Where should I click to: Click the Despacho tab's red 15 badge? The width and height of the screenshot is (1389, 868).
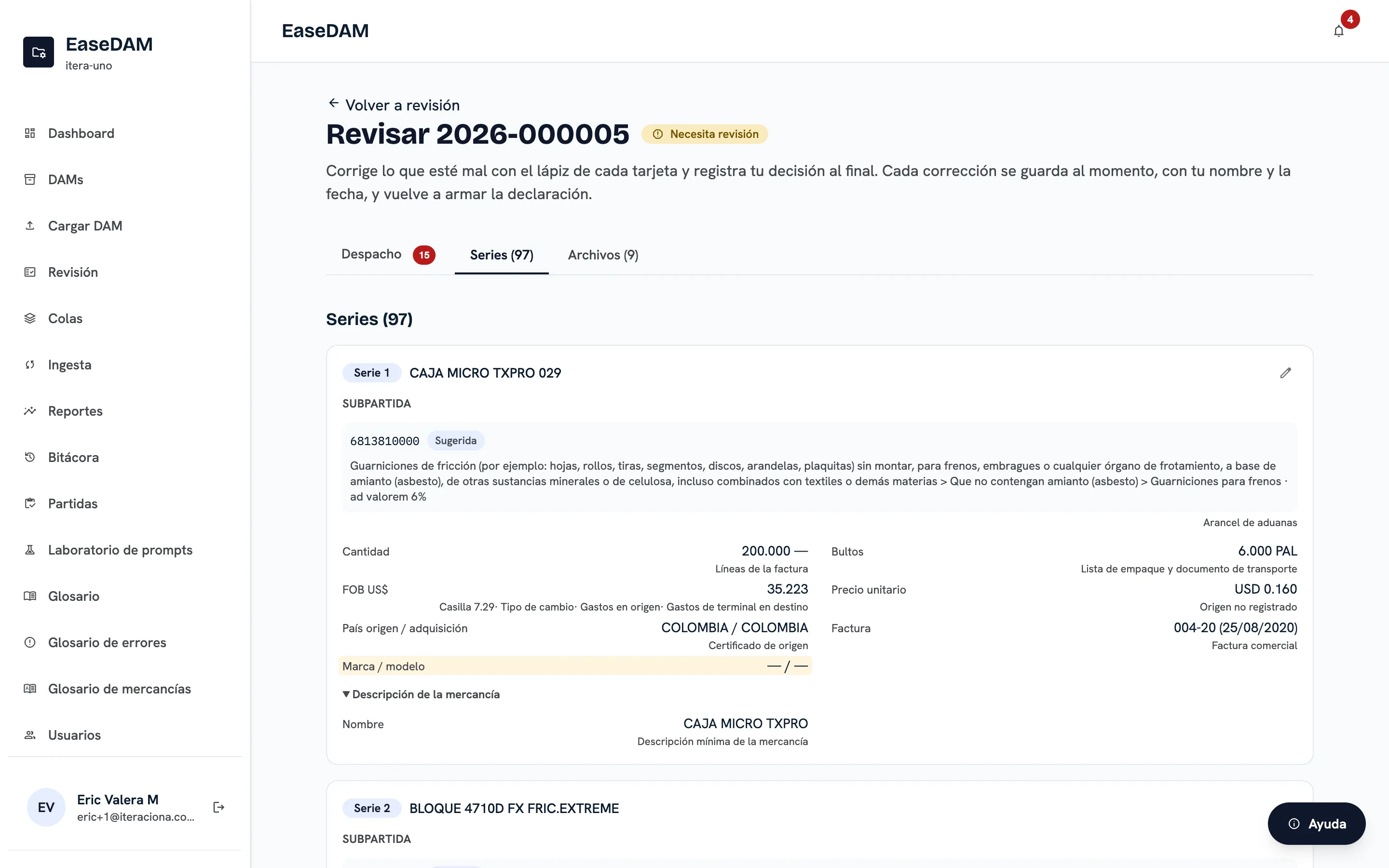pos(424,255)
